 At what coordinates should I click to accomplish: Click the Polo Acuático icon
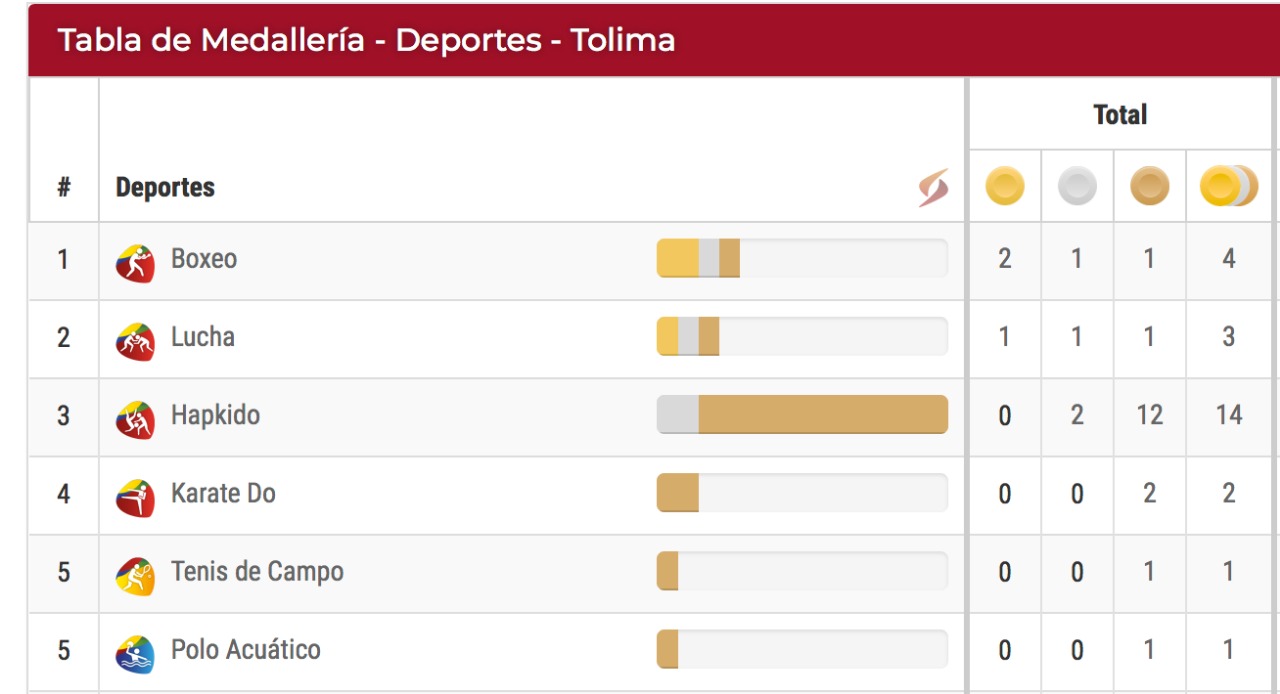tap(135, 654)
